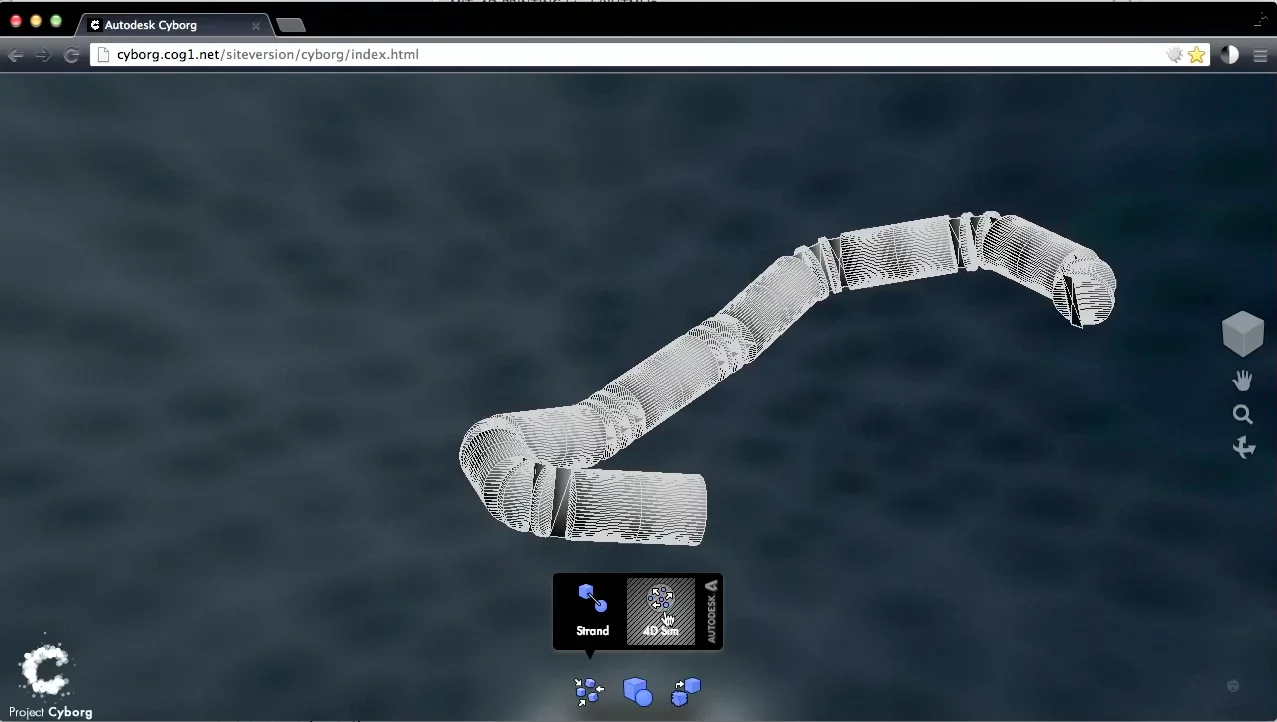1277x722 pixels.
Task: Click the mesh conversion icon in bottom toolbar
Action: pos(686,690)
